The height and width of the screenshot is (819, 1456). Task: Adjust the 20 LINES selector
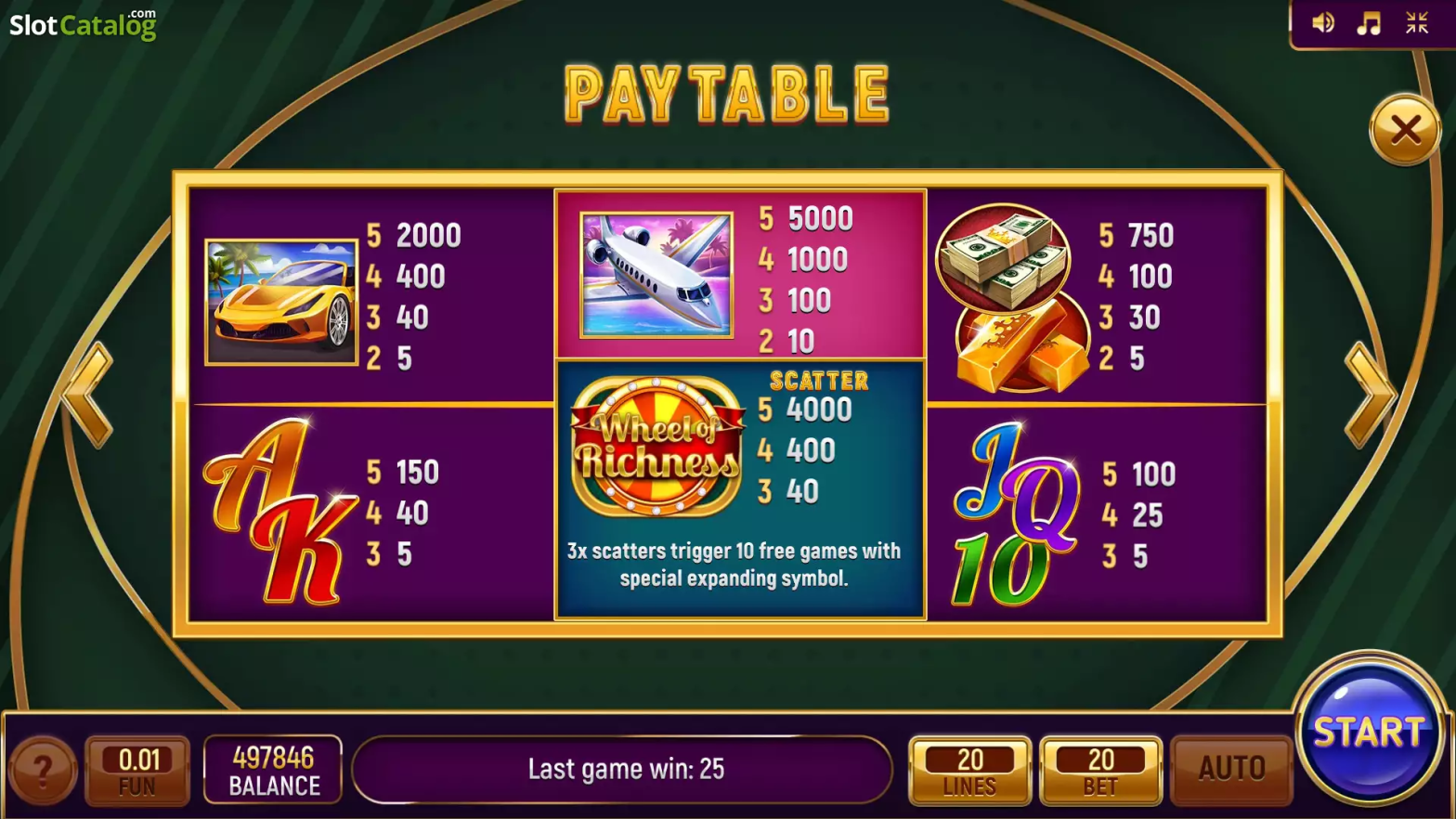click(x=969, y=771)
